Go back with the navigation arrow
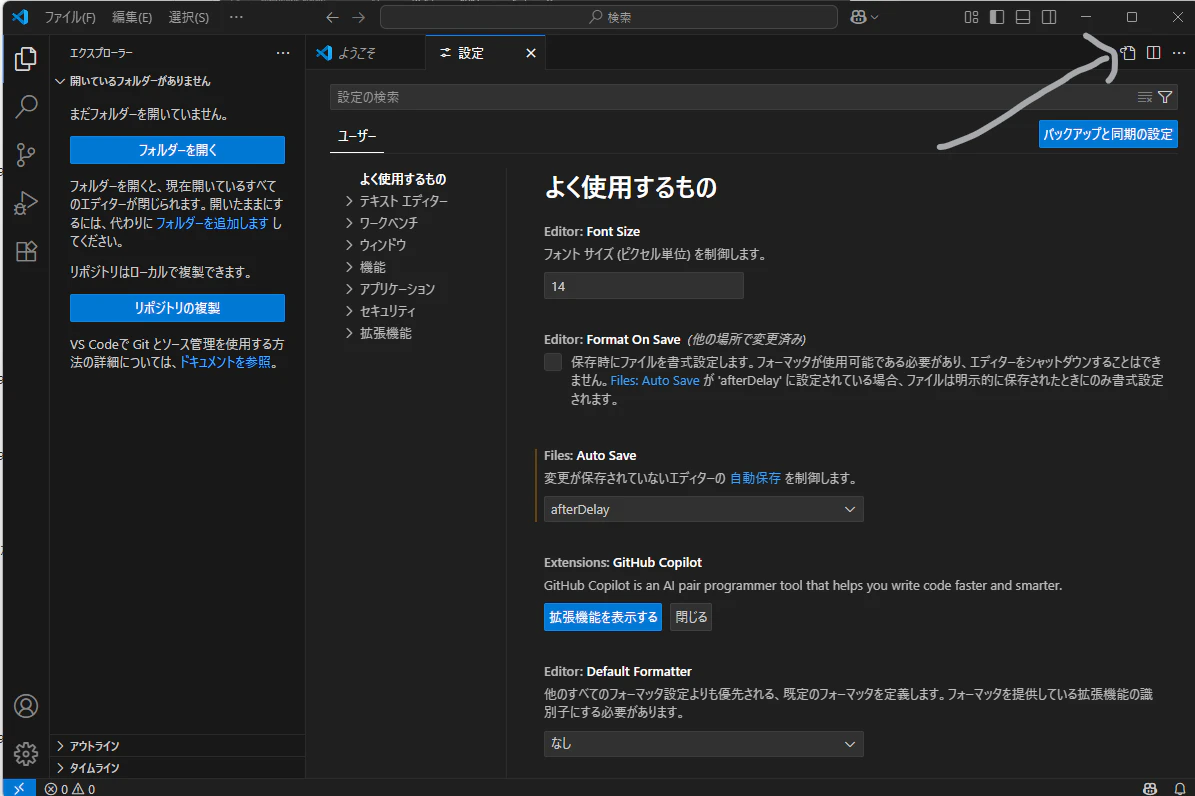The image size is (1195, 796). point(332,17)
